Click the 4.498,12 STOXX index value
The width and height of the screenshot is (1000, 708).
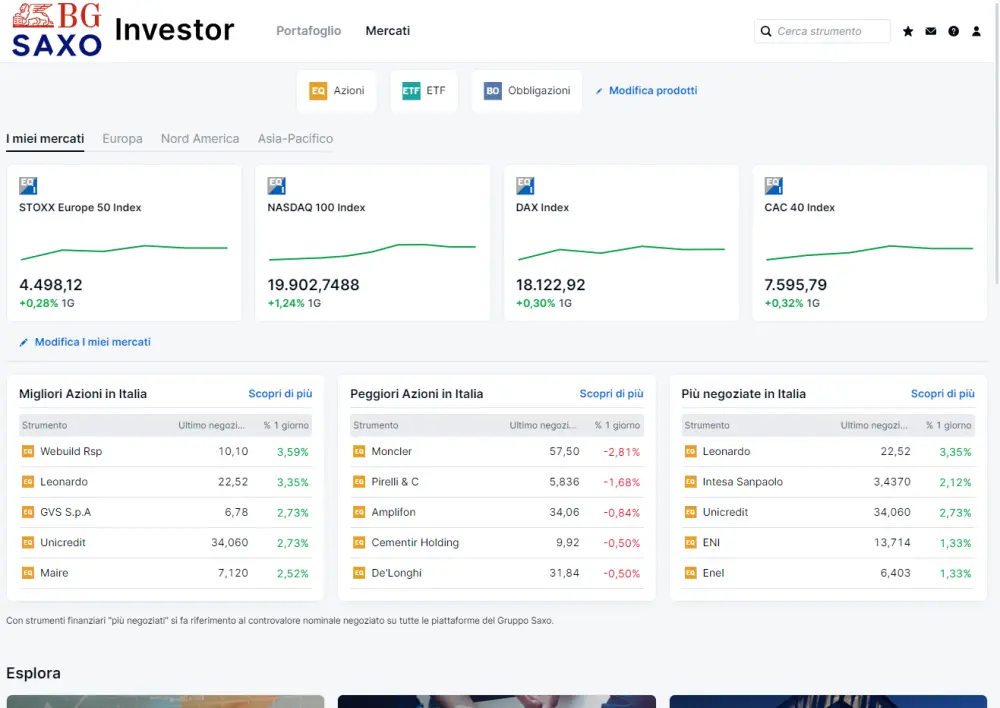tap(51, 284)
